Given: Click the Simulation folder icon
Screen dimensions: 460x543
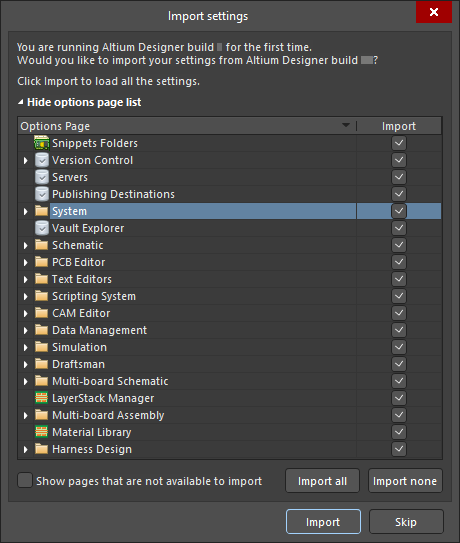Looking at the screenshot, I should (x=42, y=347).
